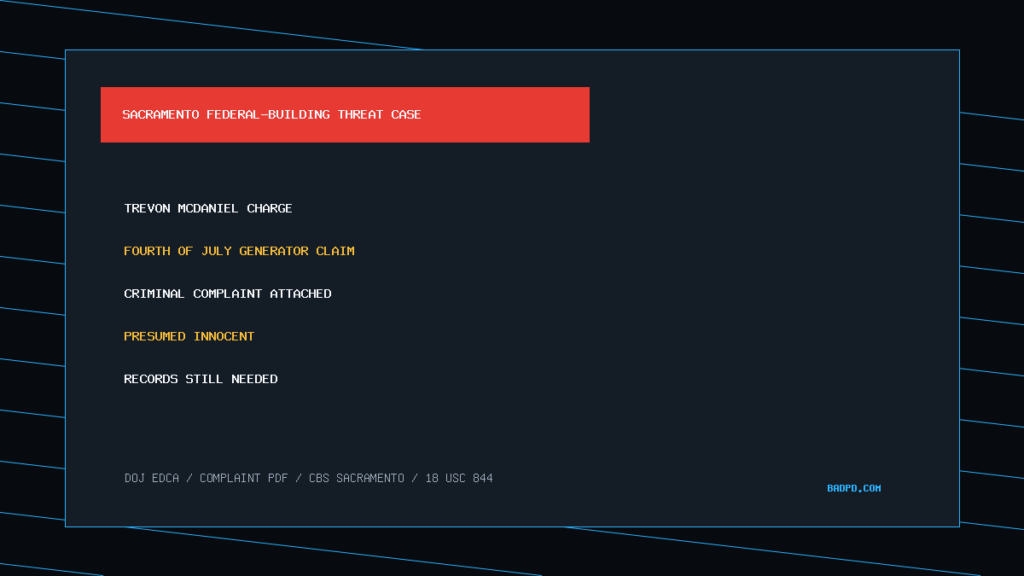The width and height of the screenshot is (1024, 576).
Task: Click the BADPD.COM link
Action: [x=854, y=488]
